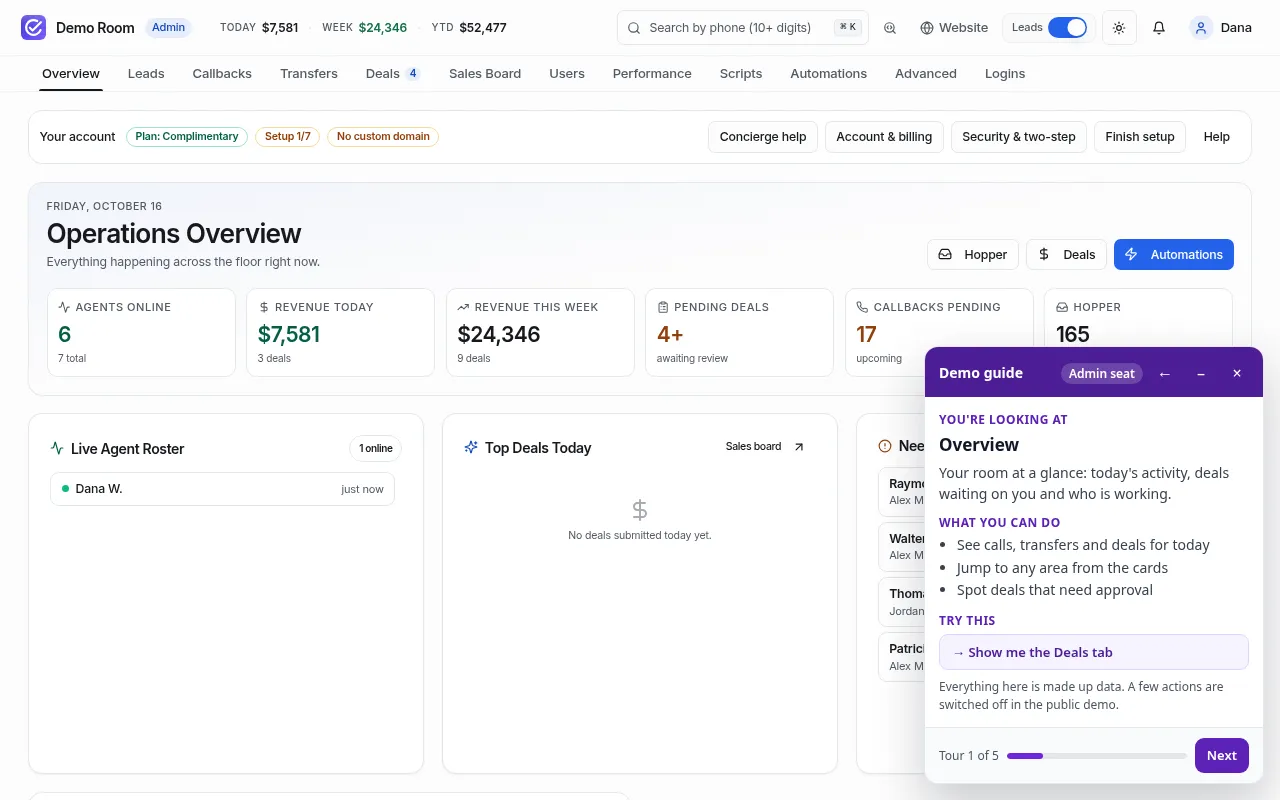Open the Deals tab with badge 4
Screen dimensions: 1280x800
click(x=393, y=73)
